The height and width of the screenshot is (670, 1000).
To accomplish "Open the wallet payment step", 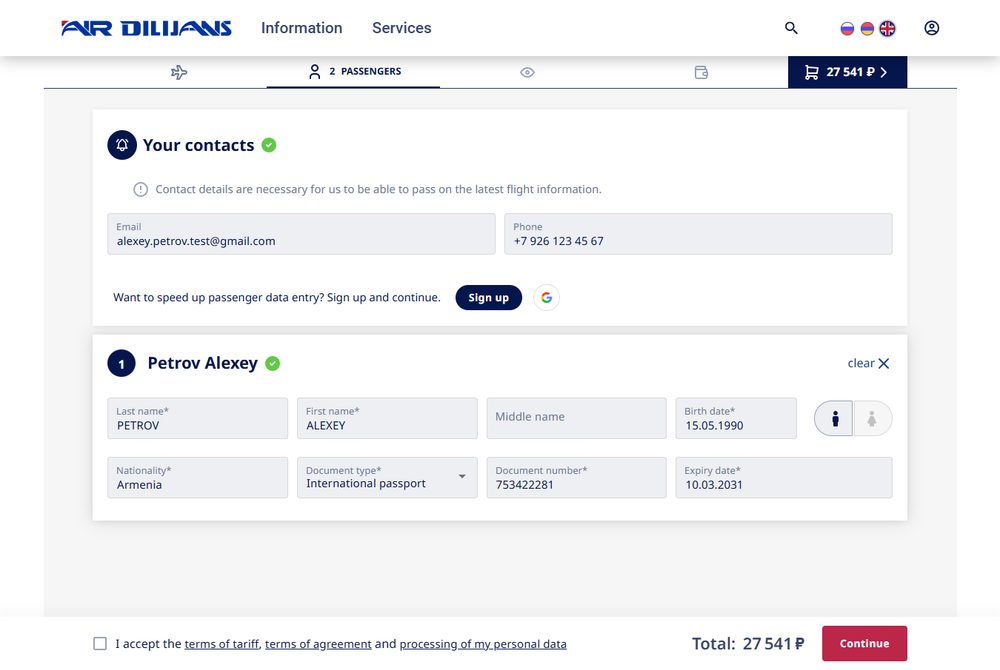I will [x=701, y=72].
